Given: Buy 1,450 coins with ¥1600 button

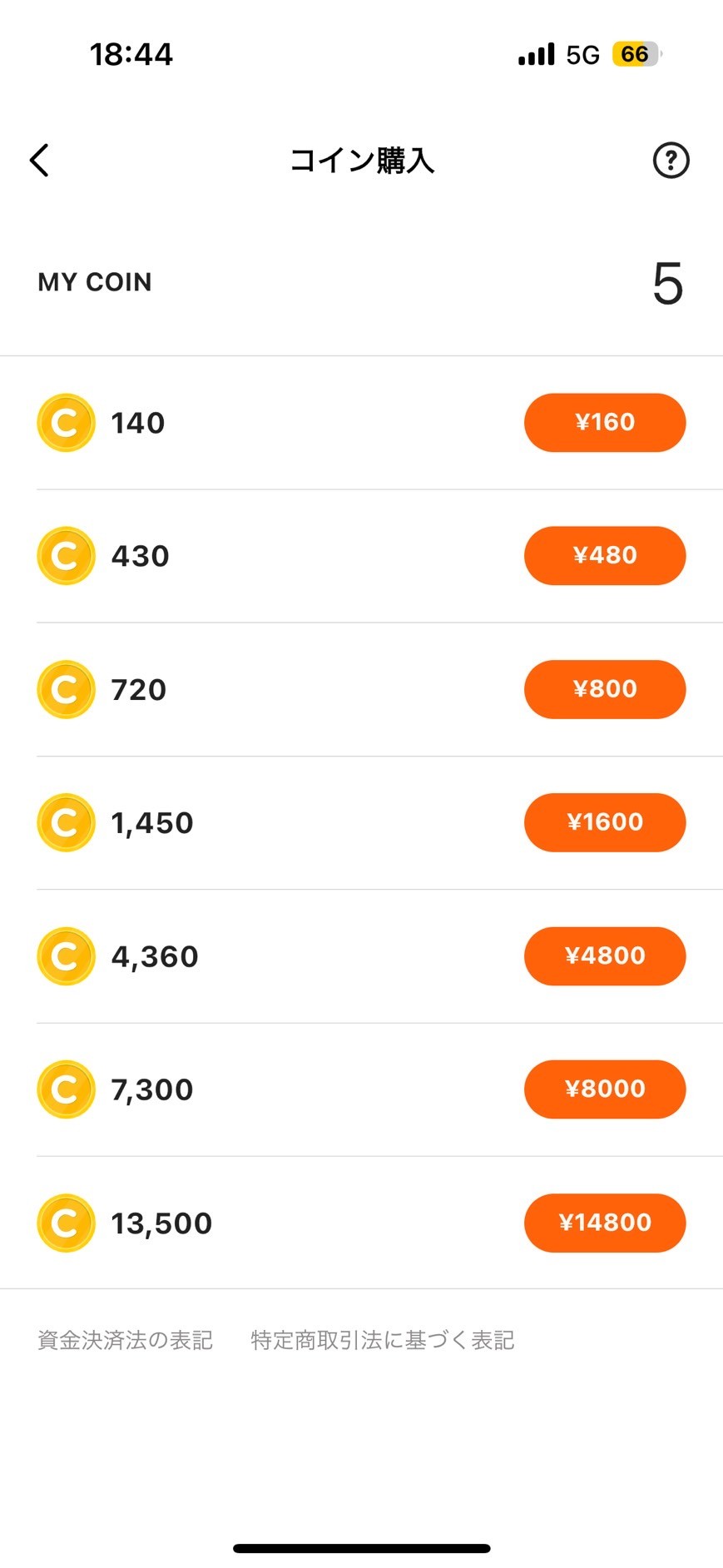Looking at the screenshot, I should tap(604, 822).
